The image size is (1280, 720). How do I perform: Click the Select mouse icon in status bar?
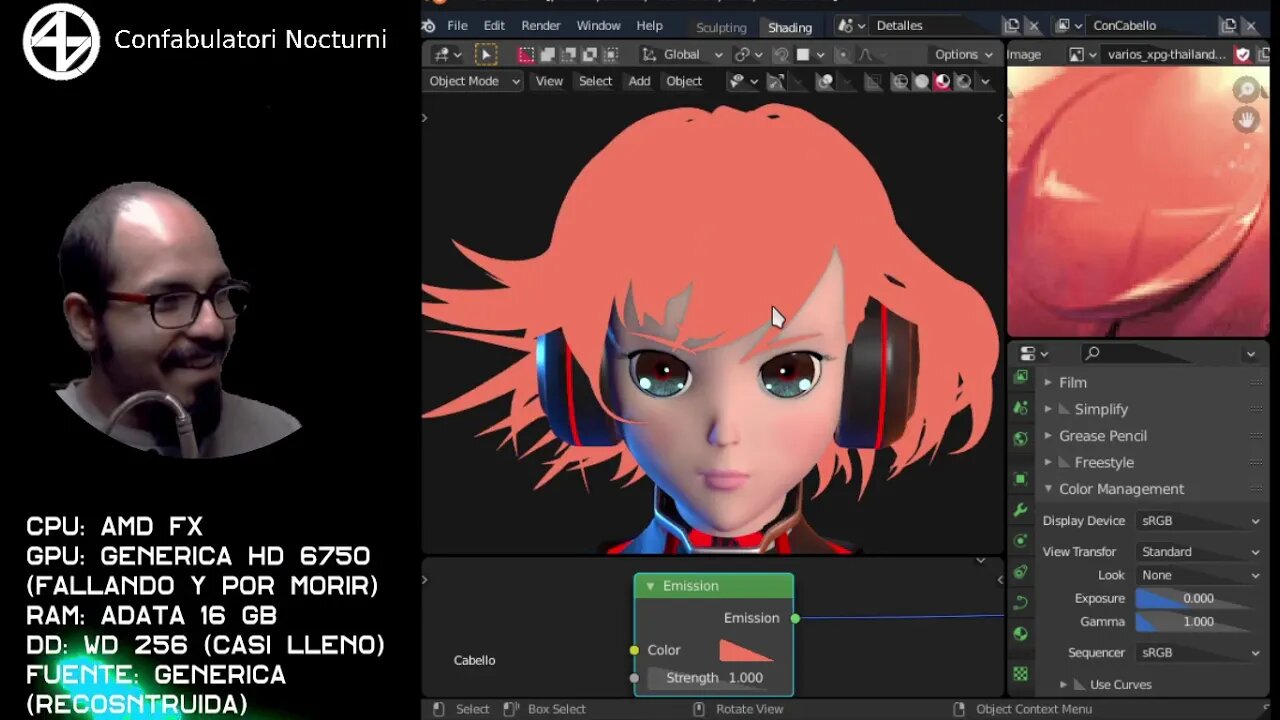coord(438,709)
